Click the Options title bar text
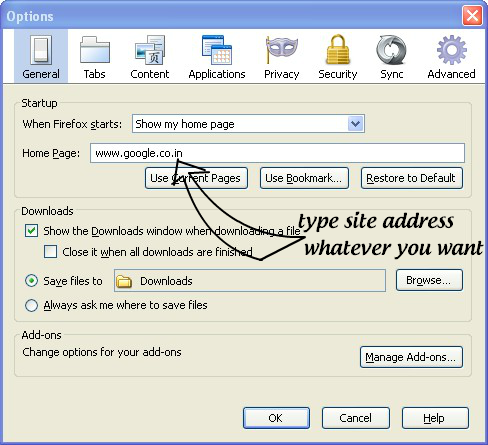 click(x=30, y=16)
